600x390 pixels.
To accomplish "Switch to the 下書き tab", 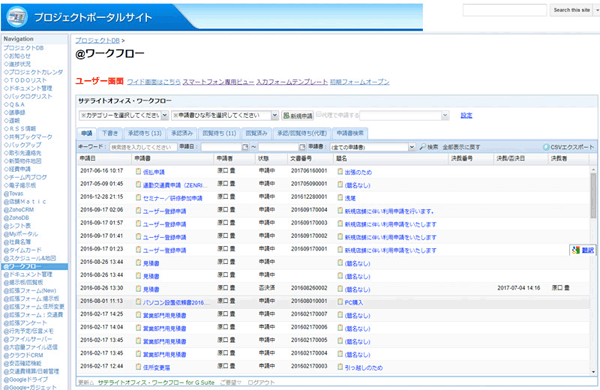I will point(110,133).
